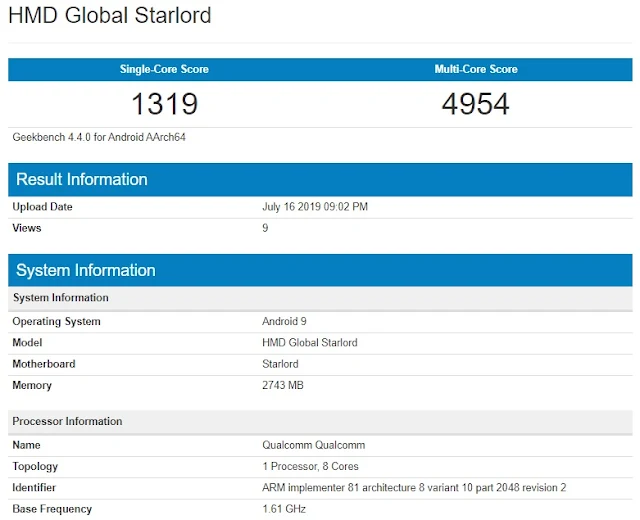
Task: Click the Result Information section header
Action: pyautogui.click(x=82, y=180)
